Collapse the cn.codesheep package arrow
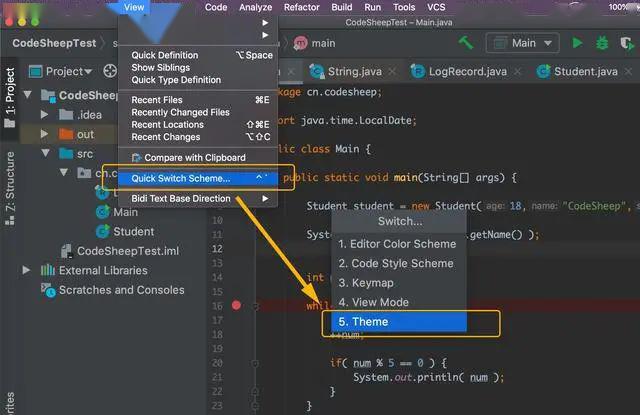 pyautogui.click(x=64, y=173)
